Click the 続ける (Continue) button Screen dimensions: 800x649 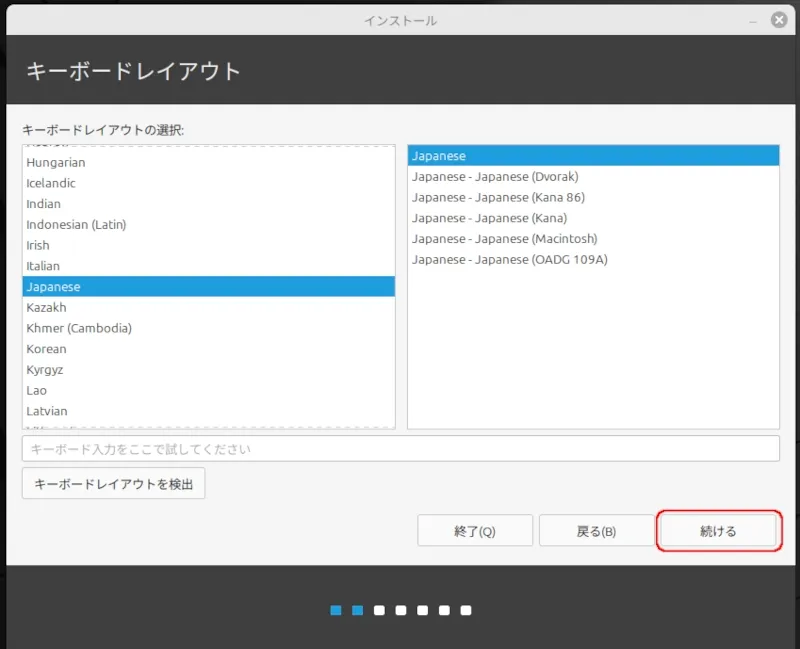717,531
